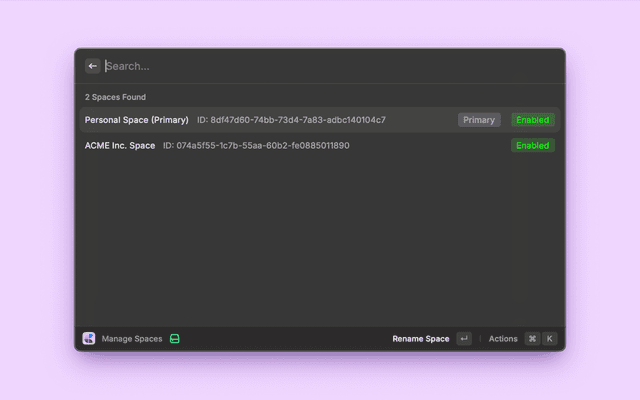Click the Enabled badge on Personal Space
Screen dimensions: 640x400
[x=532, y=120]
